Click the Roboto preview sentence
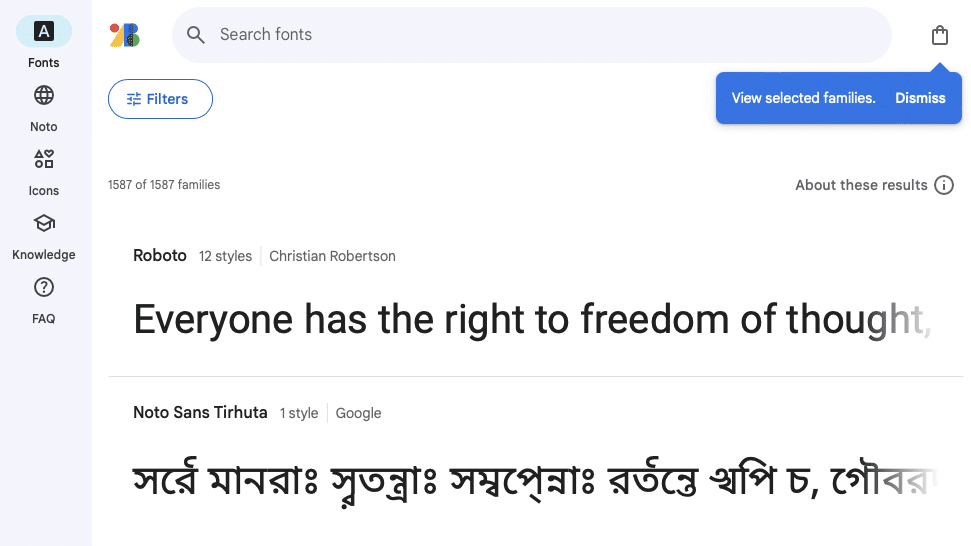971x546 pixels. [x=532, y=319]
